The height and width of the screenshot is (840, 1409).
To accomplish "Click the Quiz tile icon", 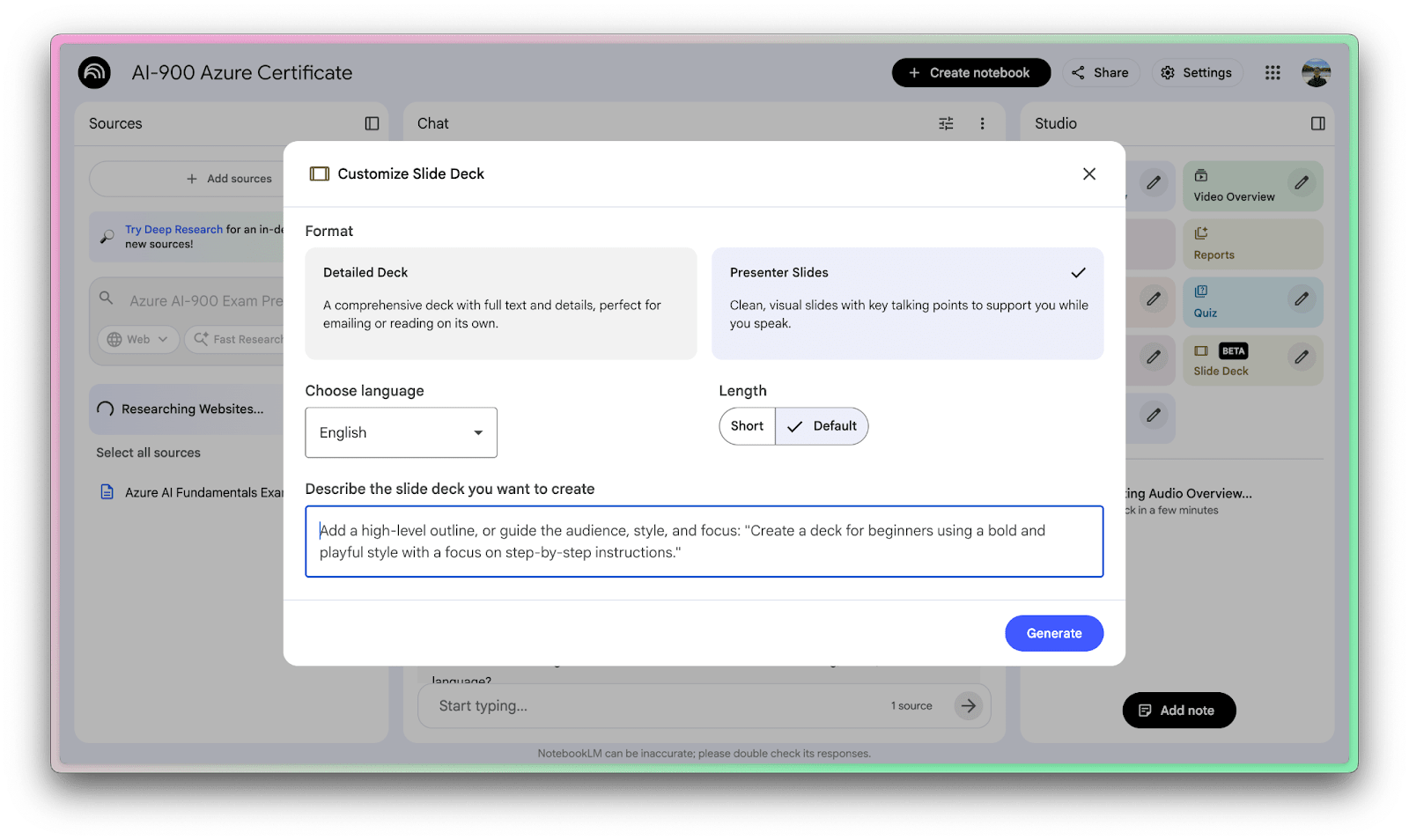I will pyautogui.click(x=1201, y=291).
